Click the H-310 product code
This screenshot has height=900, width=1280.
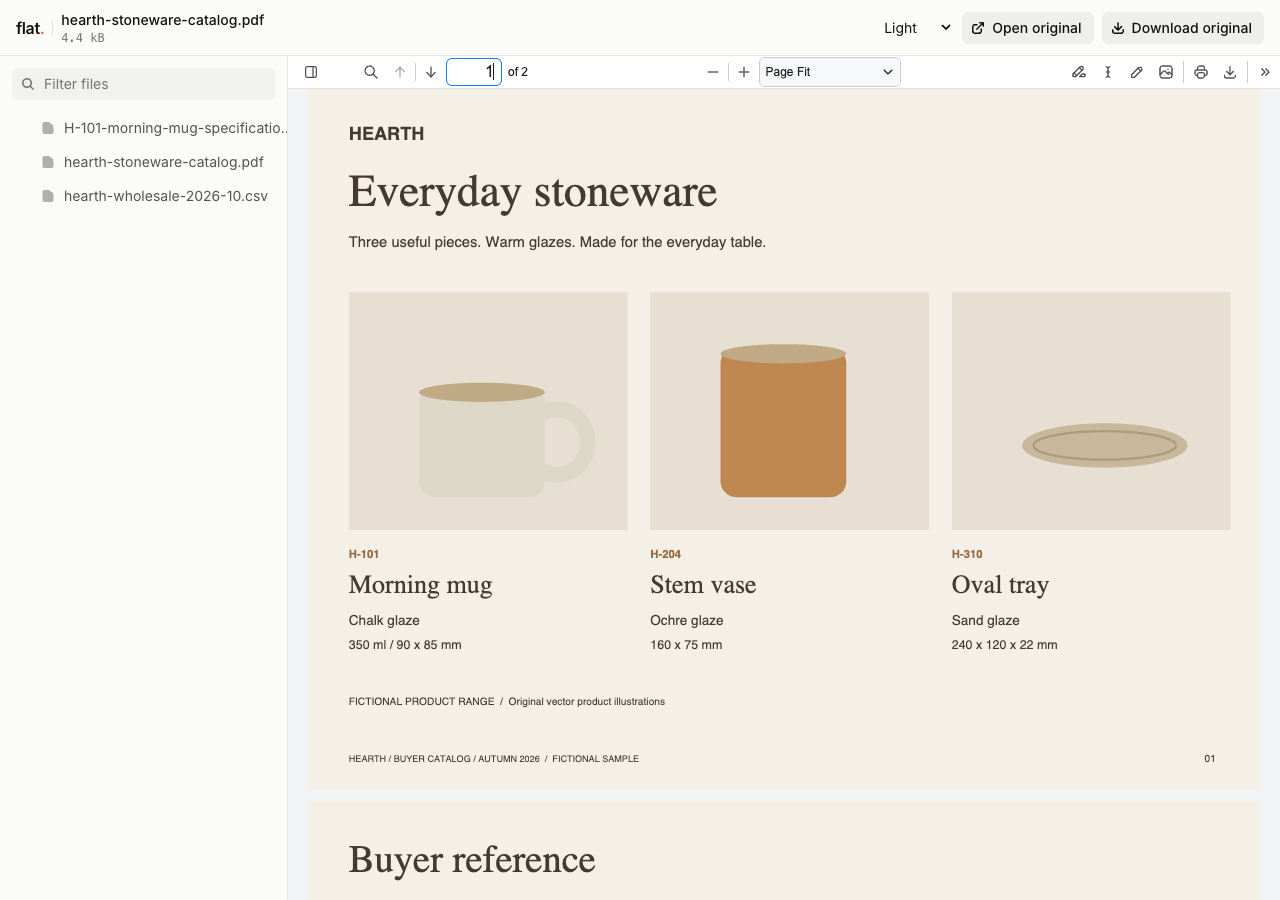click(967, 554)
